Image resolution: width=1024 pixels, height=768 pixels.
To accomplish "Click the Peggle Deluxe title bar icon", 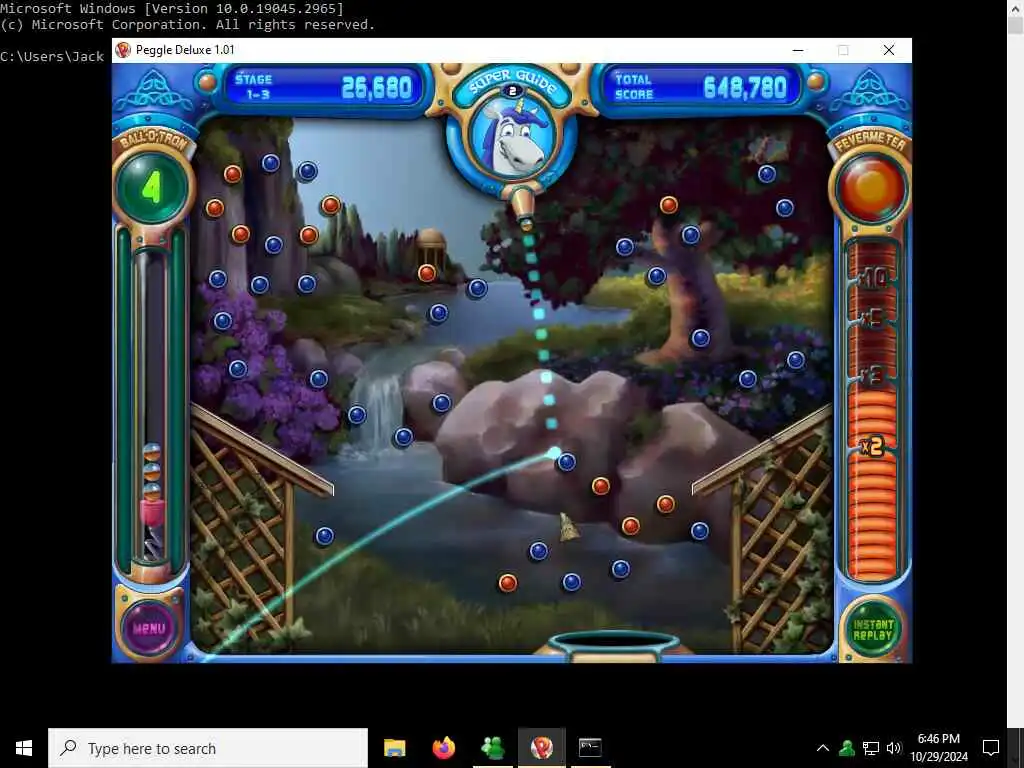I will (x=123, y=50).
